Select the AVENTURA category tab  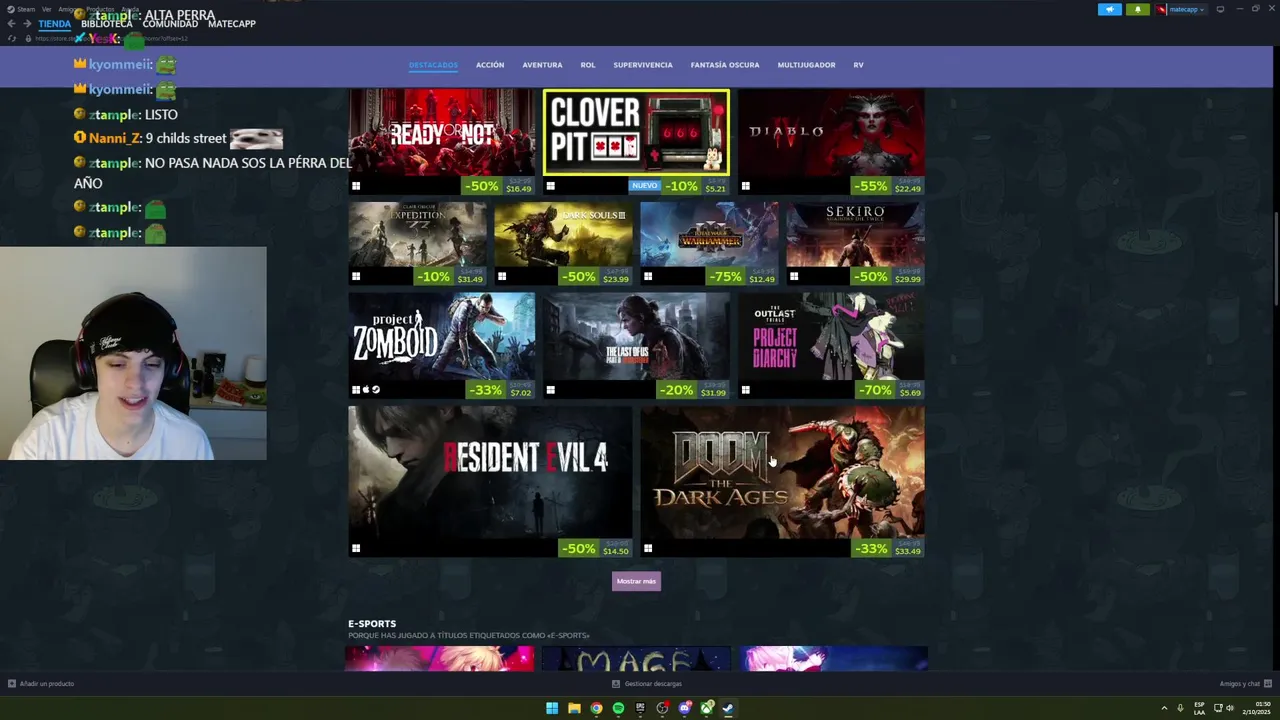pyautogui.click(x=542, y=65)
